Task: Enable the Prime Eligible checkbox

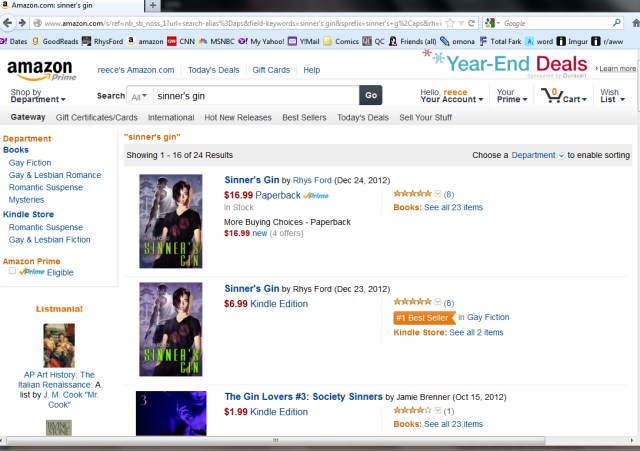Action: click(13, 271)
